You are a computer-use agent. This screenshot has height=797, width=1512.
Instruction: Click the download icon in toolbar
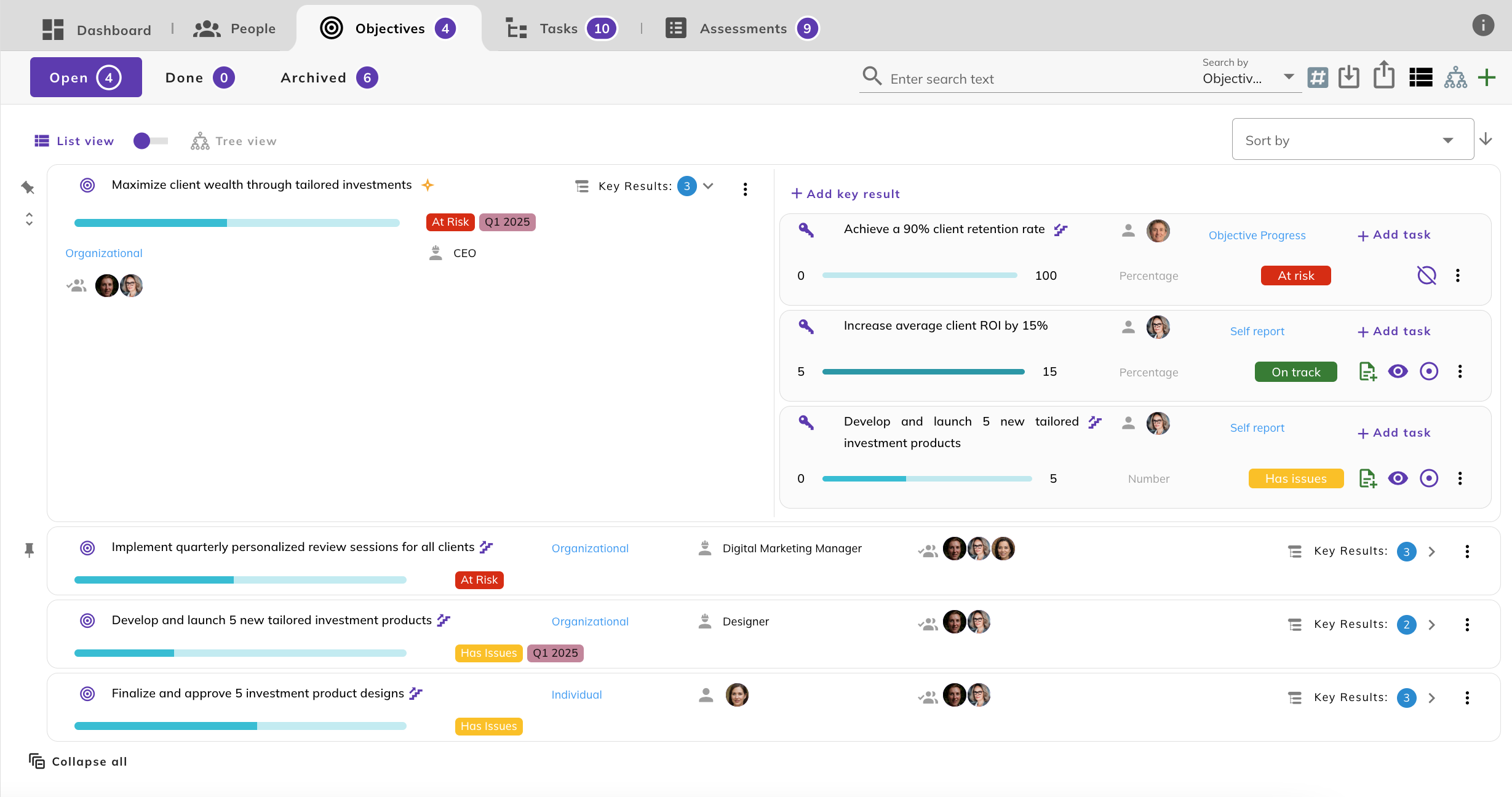coord(1348,77)
